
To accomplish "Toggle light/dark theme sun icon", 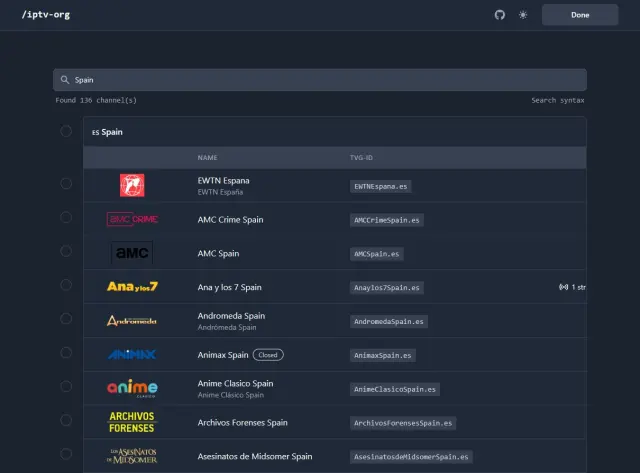I will [x=522, y=15].
